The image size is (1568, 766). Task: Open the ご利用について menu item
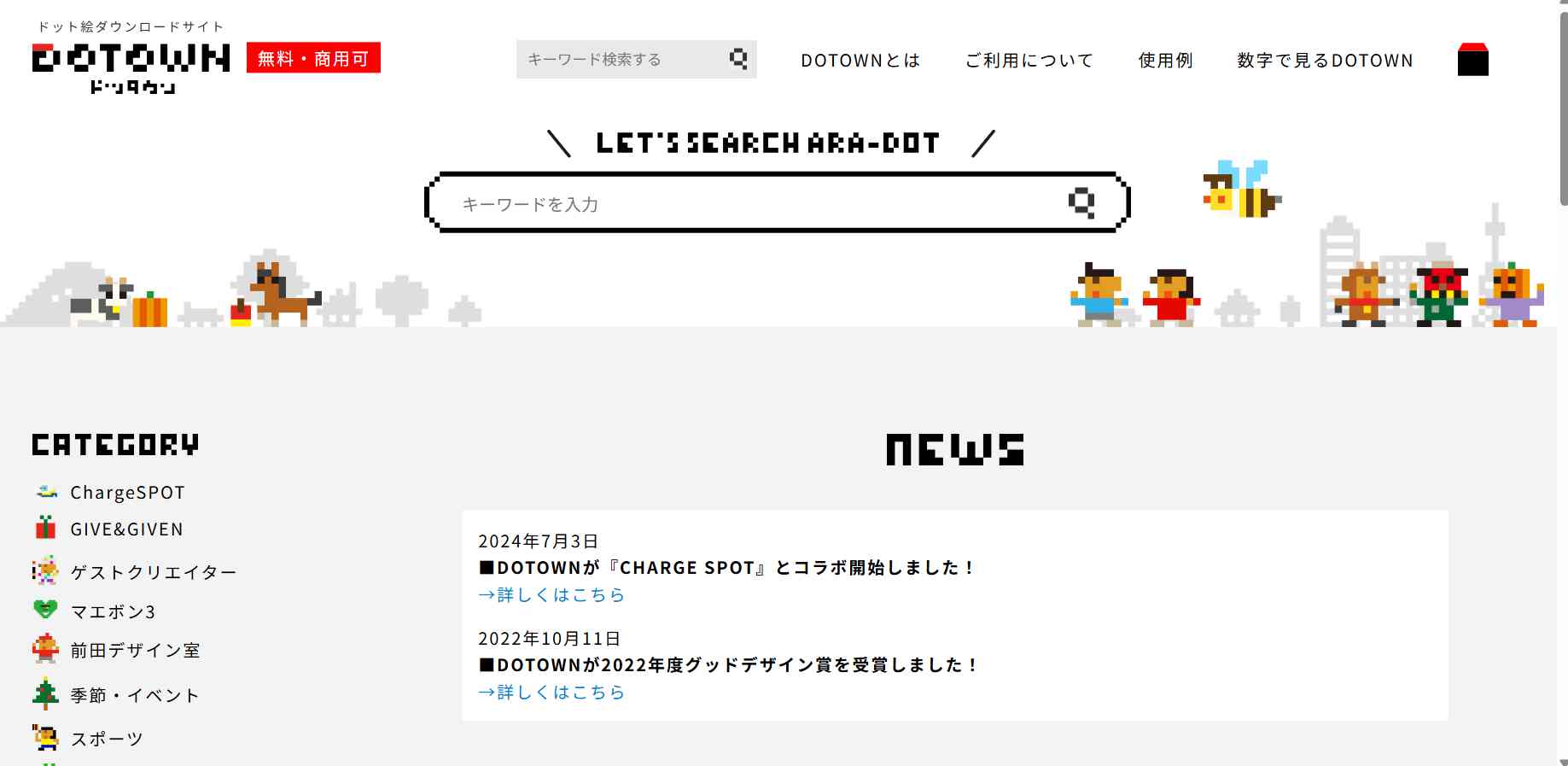(1029, 61)
